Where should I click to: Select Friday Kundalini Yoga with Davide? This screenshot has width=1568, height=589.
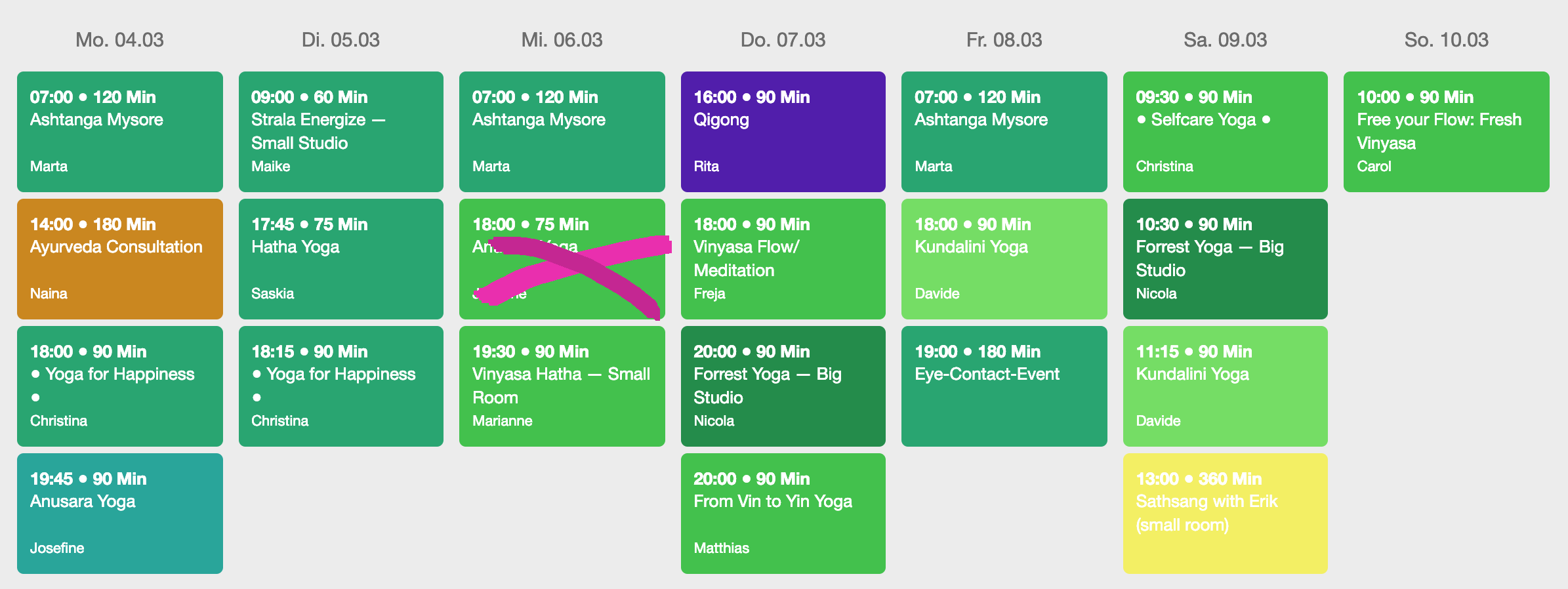(1004, 259)
